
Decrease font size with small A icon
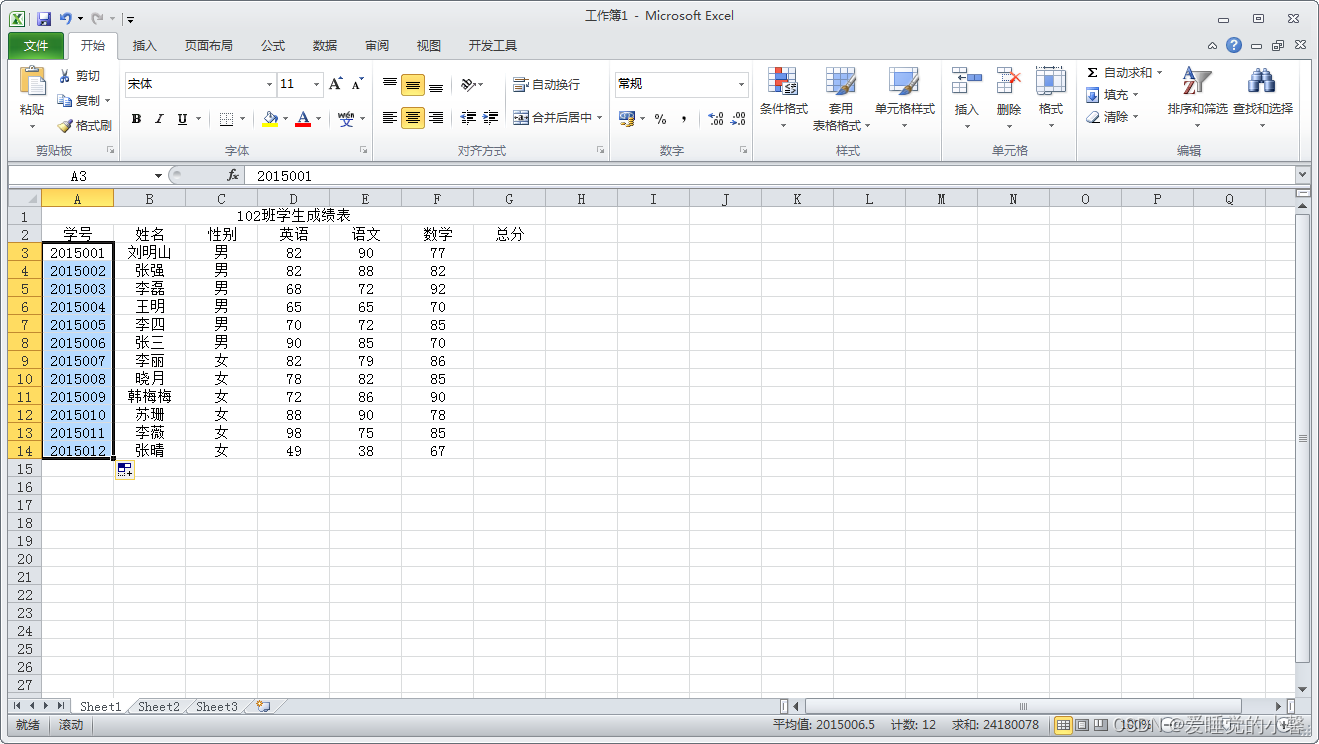357,84
